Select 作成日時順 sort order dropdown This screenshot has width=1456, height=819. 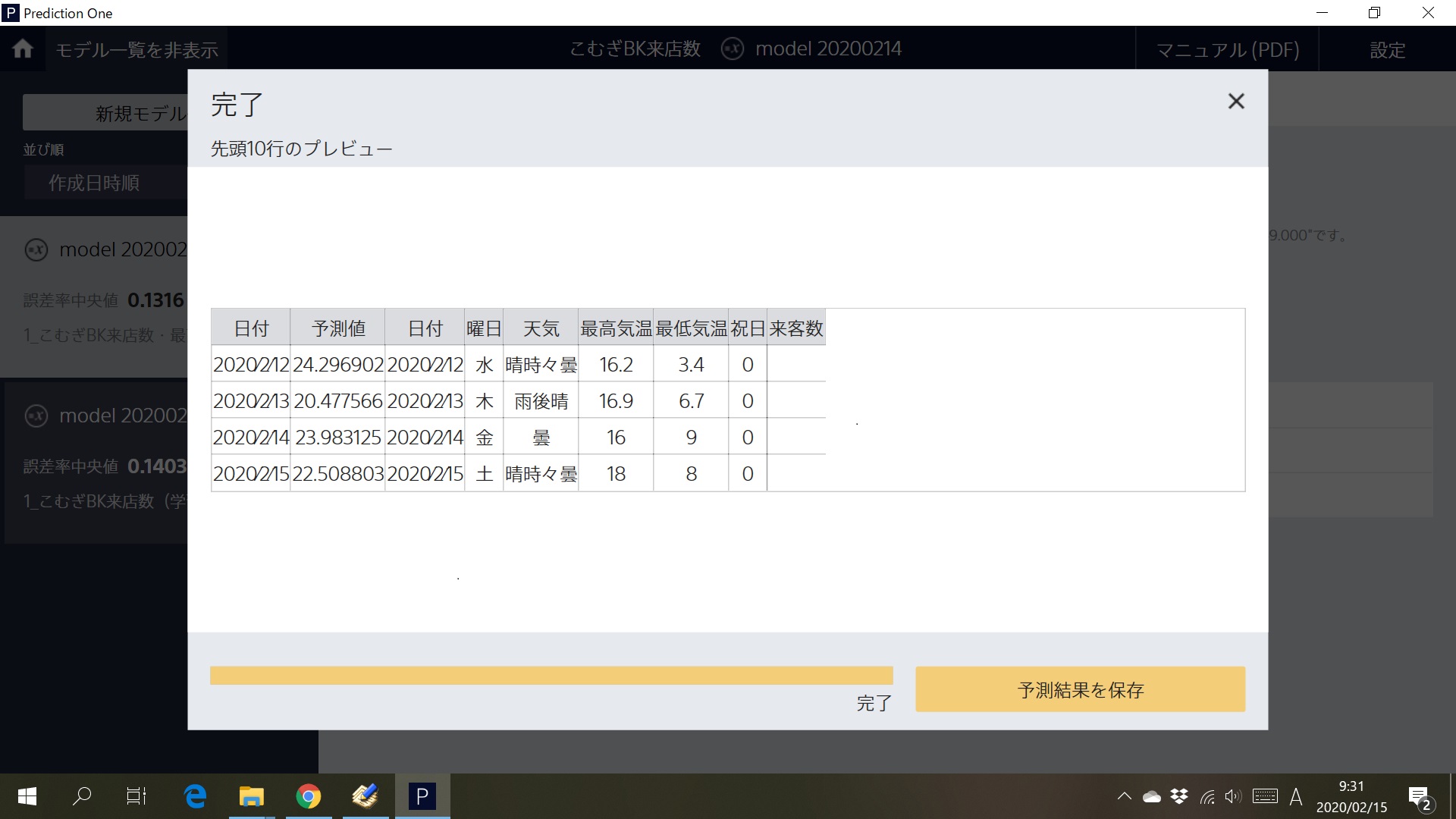coord(94,182)
